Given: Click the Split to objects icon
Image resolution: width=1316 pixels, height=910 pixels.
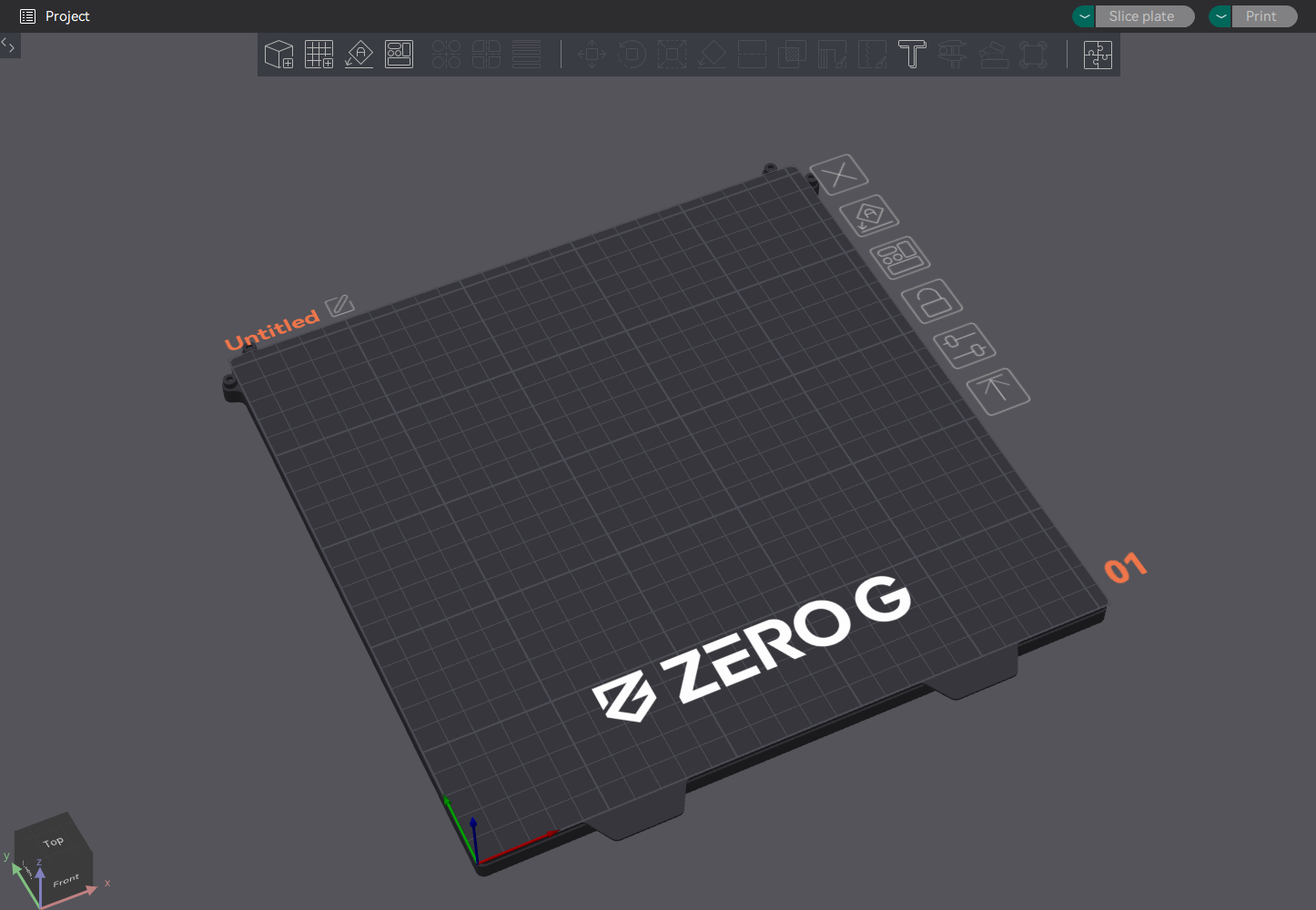Looking at the screenshot, I should pos(446,55).
